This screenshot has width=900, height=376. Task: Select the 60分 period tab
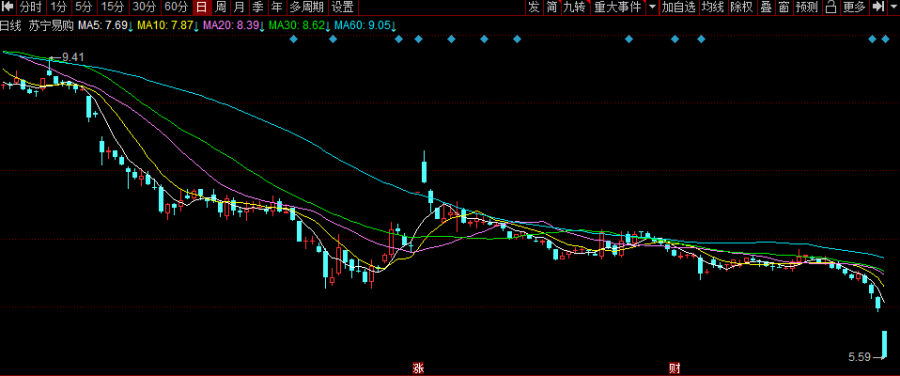(x=176, y=7)
